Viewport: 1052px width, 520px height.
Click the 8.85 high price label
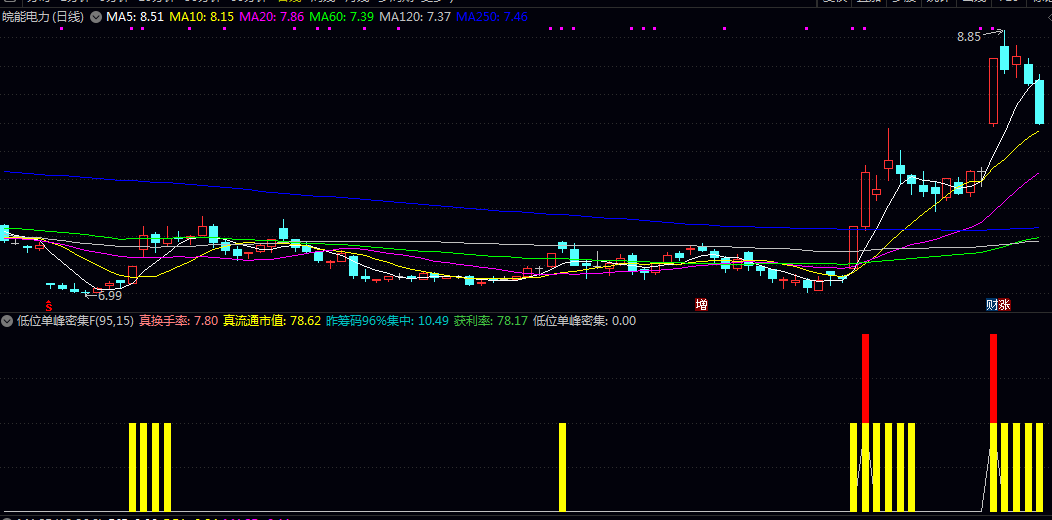pyautogui.click(x=968, y=37)
